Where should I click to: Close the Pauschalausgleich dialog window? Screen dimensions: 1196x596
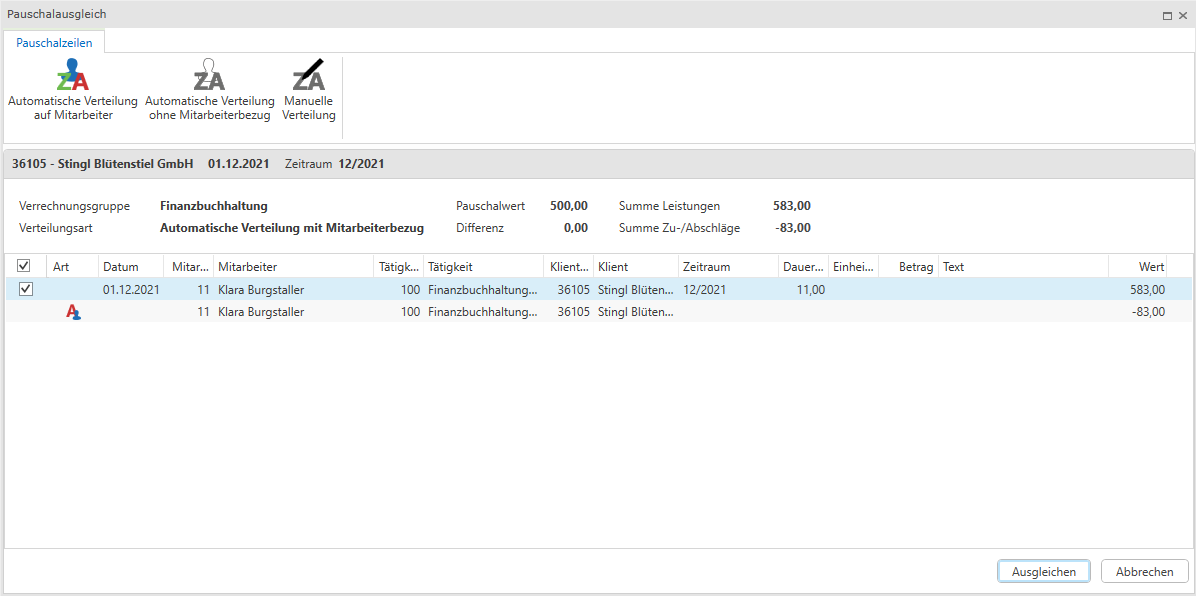coord(1182,15)
